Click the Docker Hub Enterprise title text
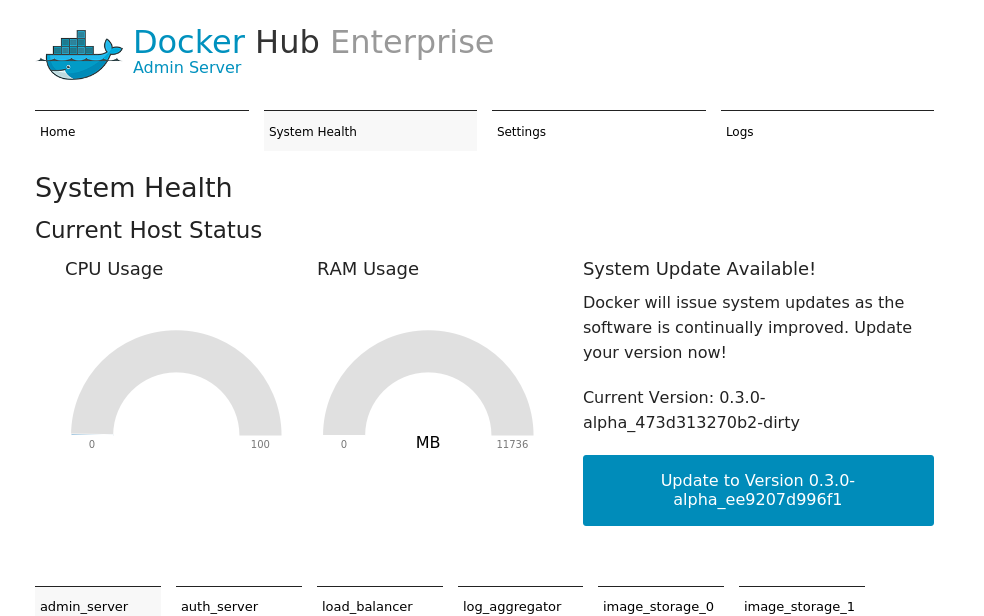Screen dimensions: 984x616 click(314, 43)
